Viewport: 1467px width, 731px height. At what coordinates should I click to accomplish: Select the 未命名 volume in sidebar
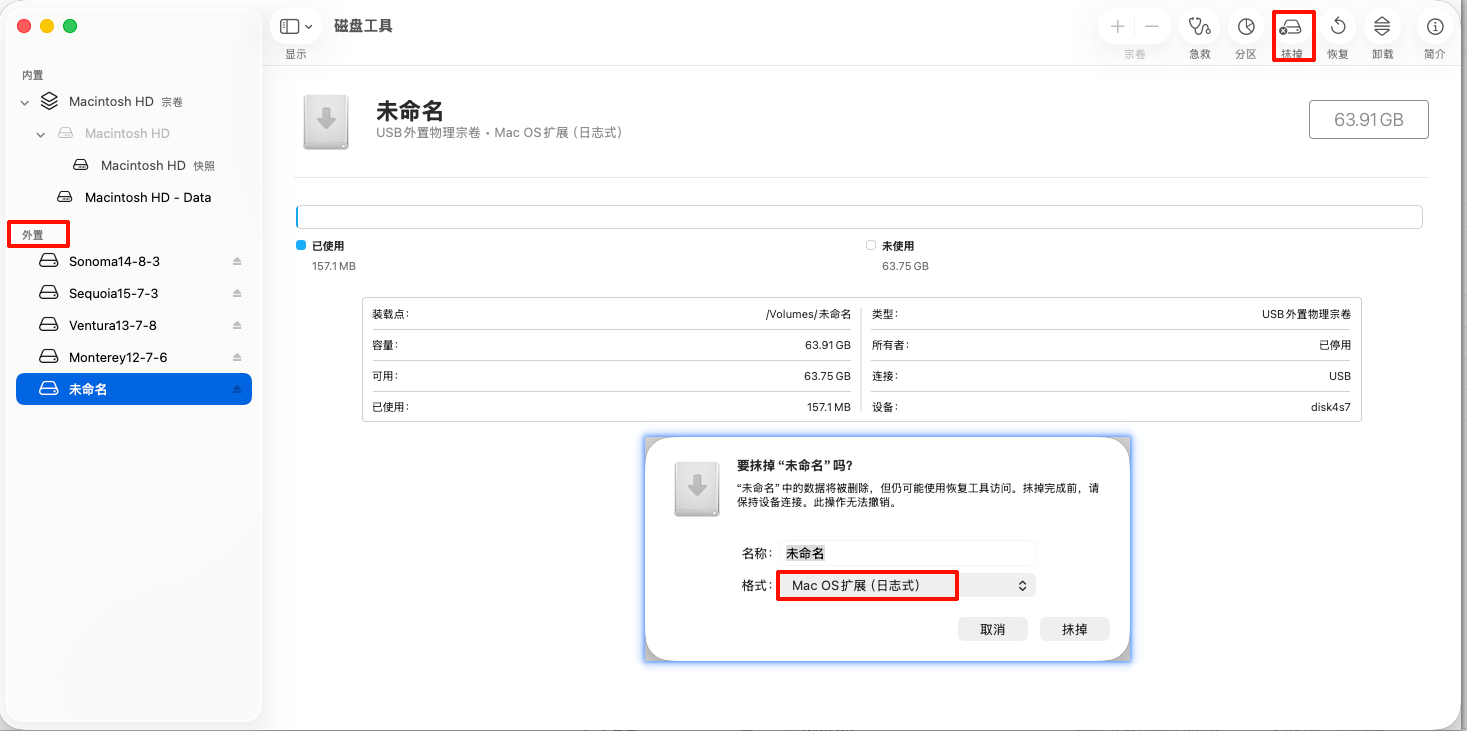coord(134,390)
